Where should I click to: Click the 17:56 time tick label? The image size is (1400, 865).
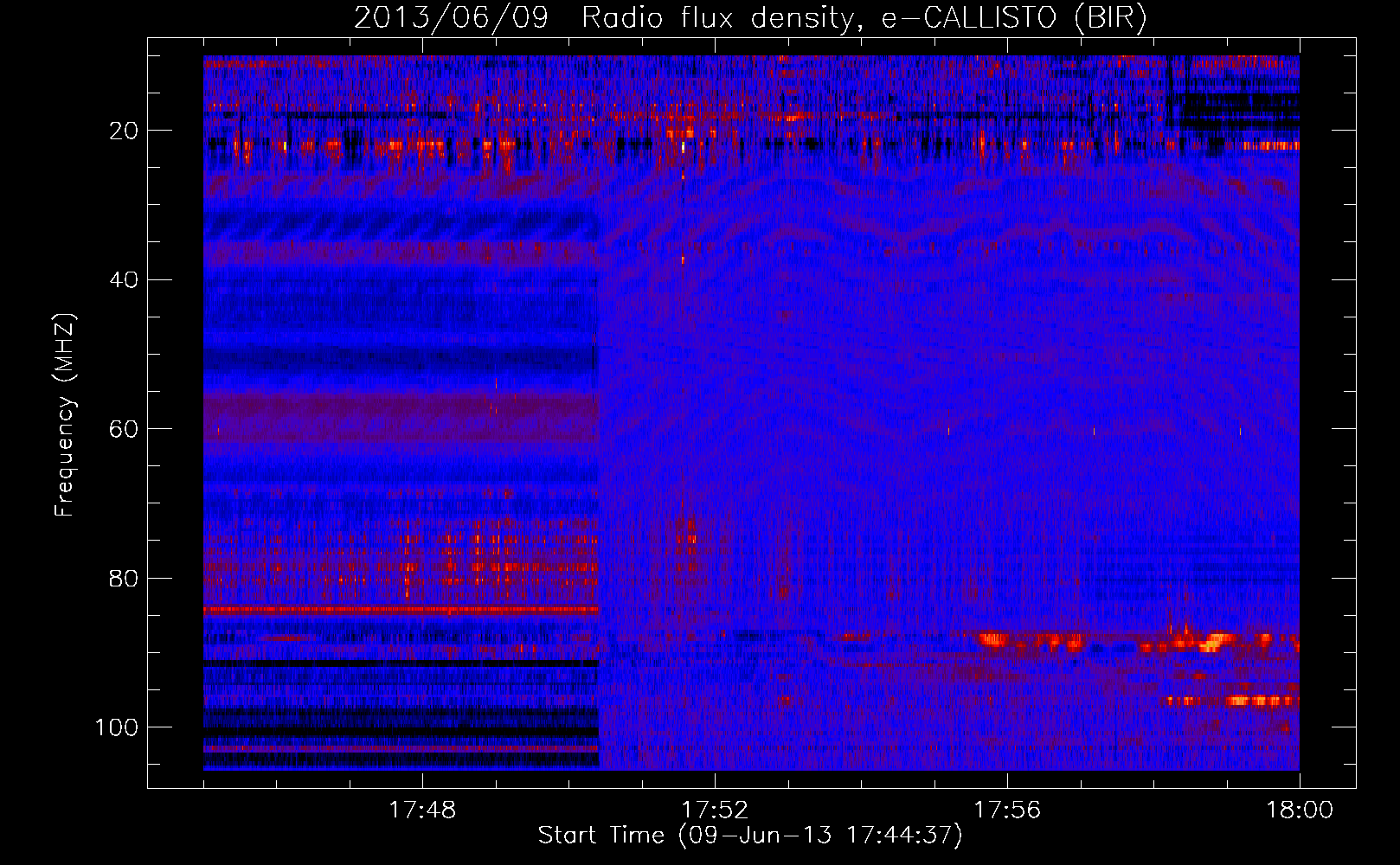[1007, 811]
